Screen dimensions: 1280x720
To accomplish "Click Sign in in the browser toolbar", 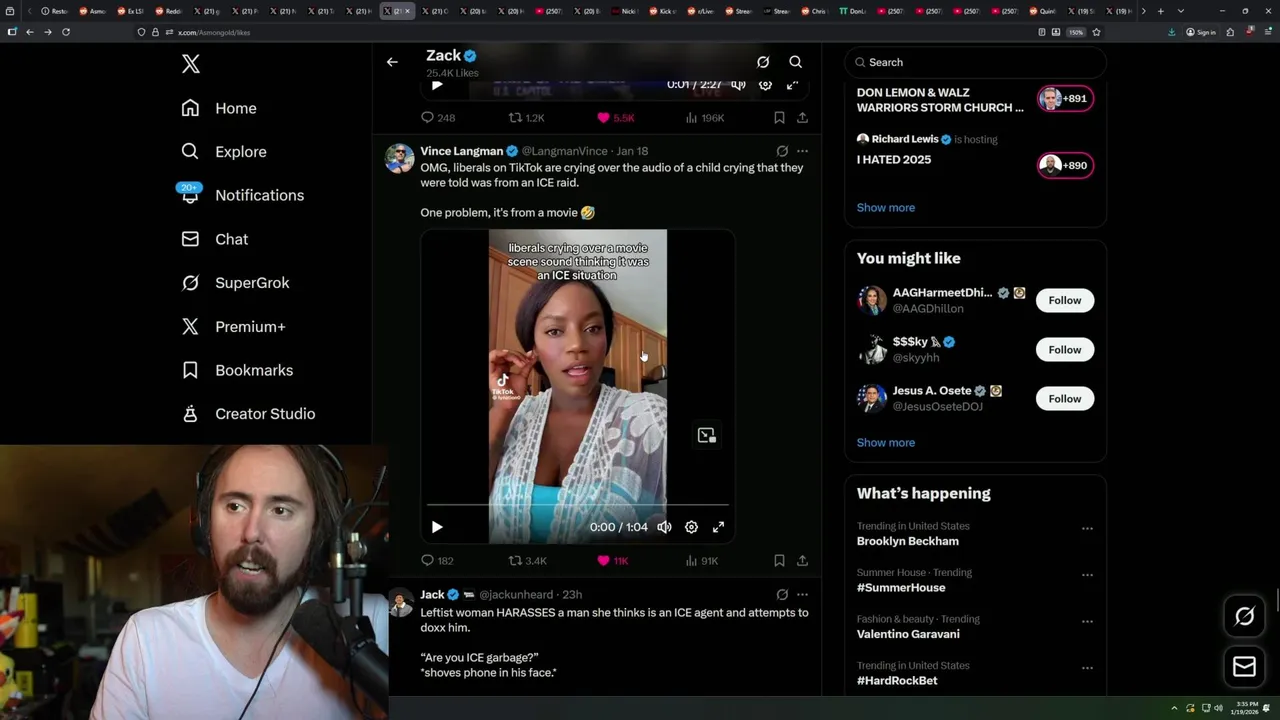I will pos(1201,32).
